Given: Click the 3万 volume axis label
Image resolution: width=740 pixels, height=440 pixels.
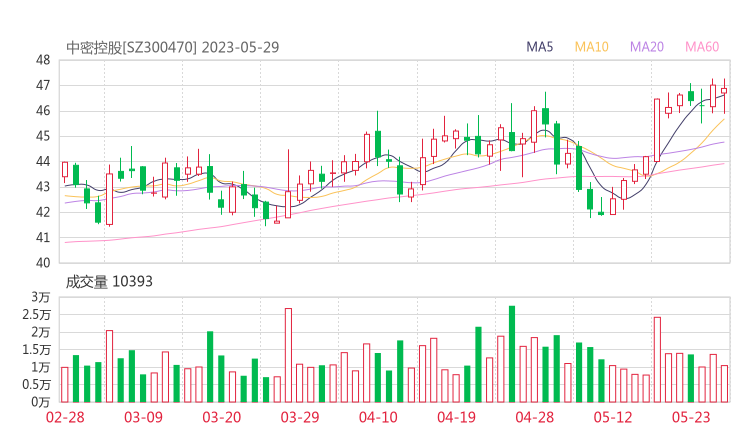Looking at the screenshot, I should [41, 297].
